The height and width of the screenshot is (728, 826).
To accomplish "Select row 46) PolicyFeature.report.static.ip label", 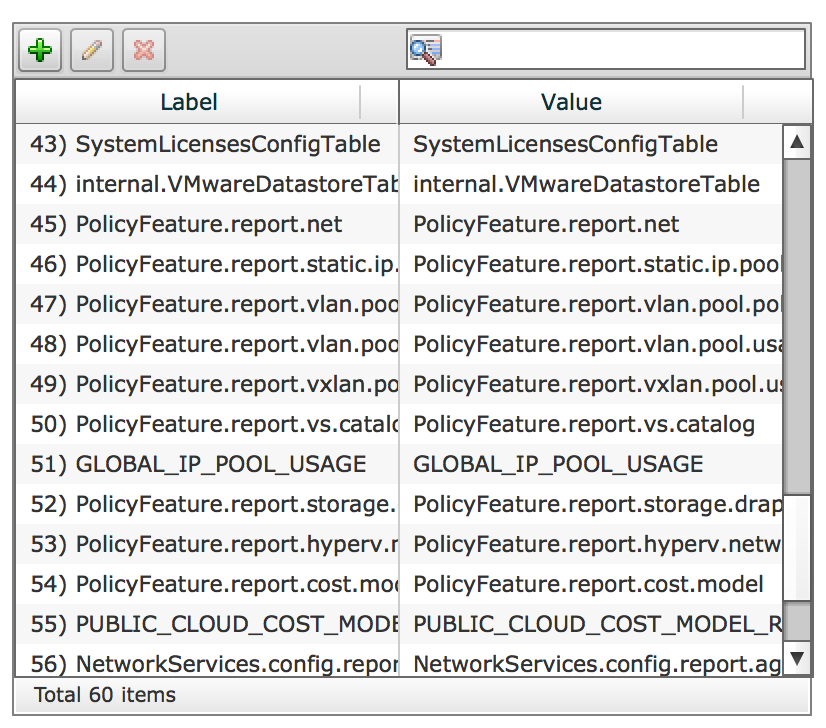I will [206, 264].
